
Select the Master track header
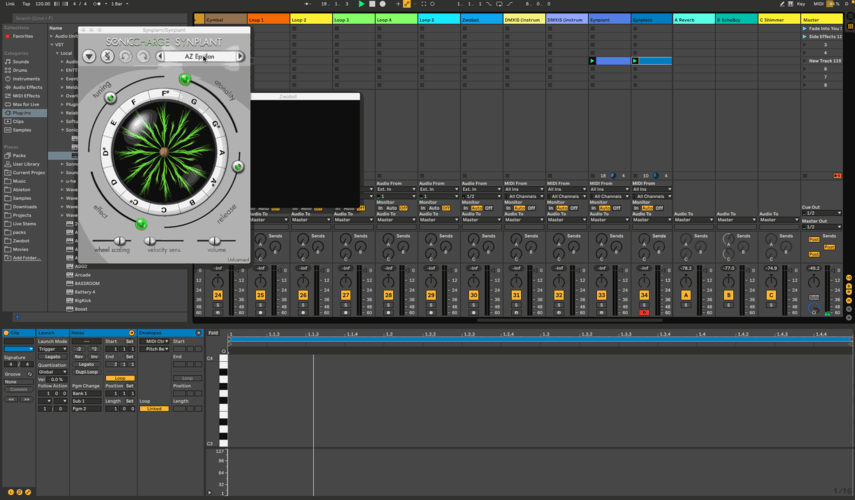pyautogui.click(x=822, y=20)
